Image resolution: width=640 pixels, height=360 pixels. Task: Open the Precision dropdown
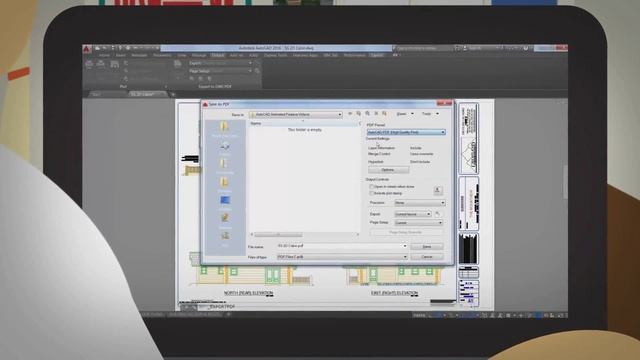420,203
